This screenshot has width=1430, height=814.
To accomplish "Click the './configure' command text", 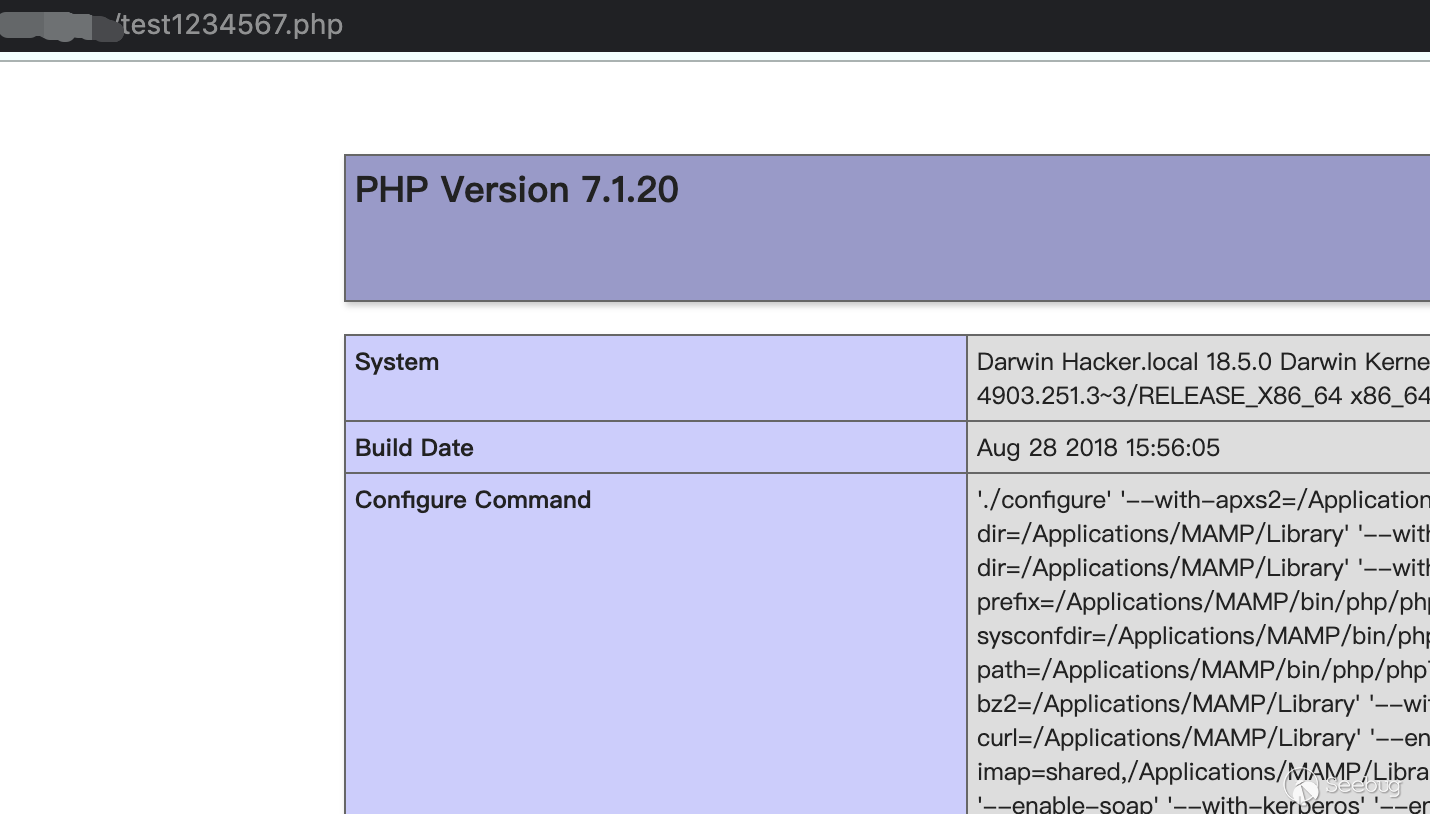I will [x=1022, y=499].
